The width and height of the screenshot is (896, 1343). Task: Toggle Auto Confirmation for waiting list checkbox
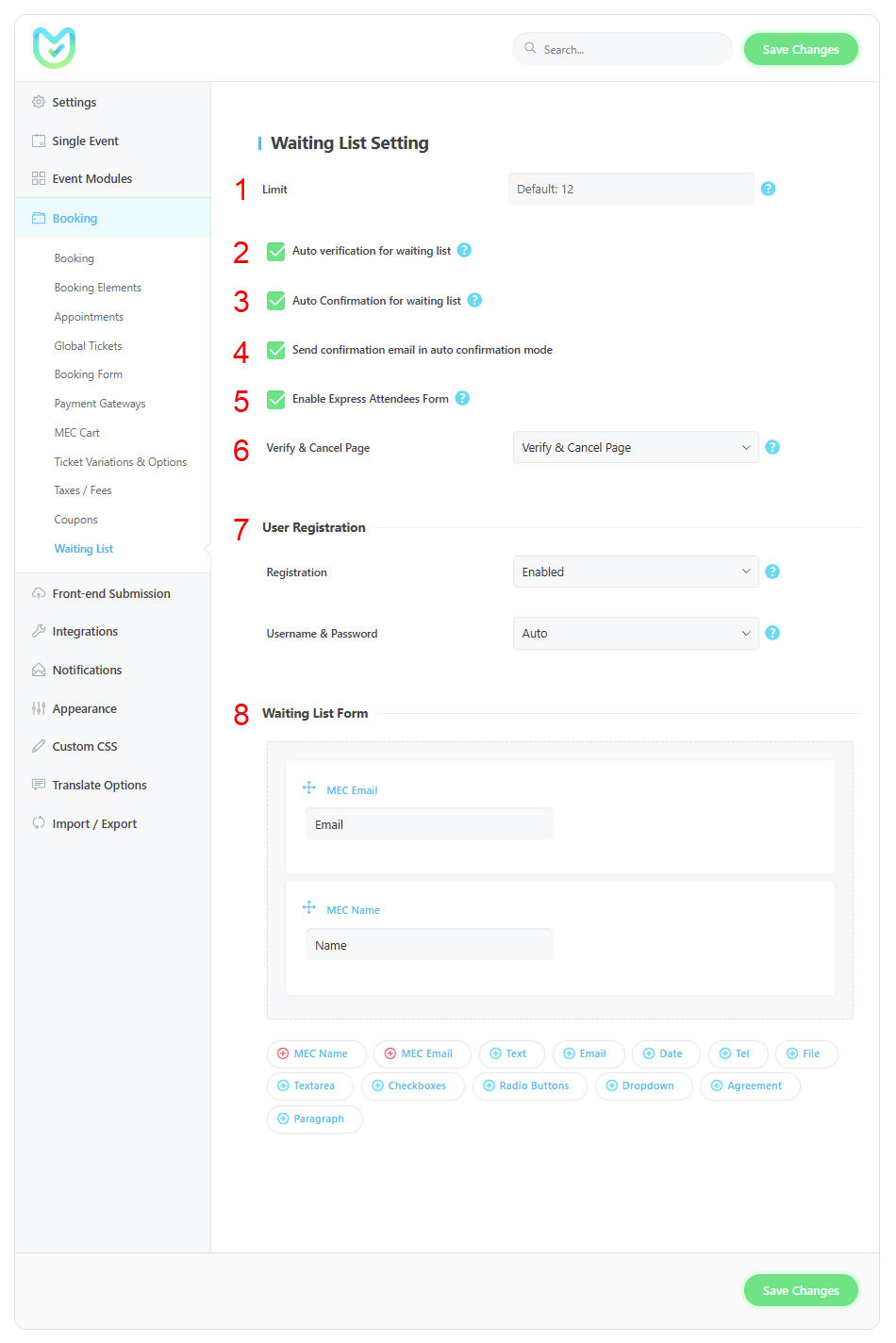[x=276, y=301]
